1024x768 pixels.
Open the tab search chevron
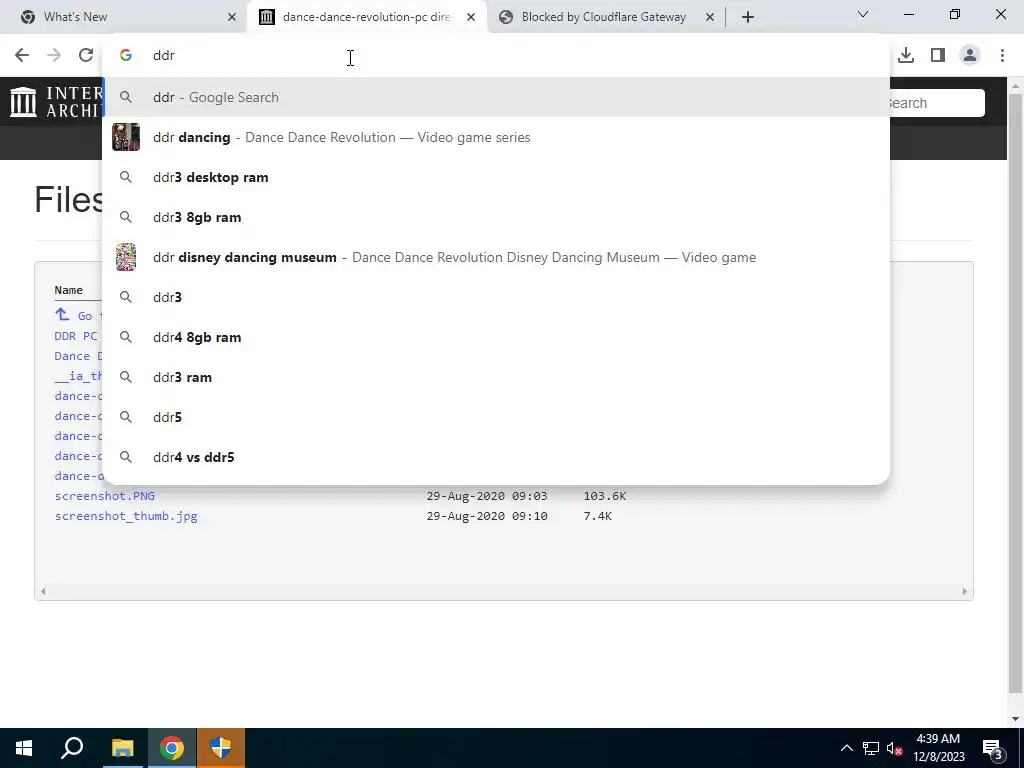863,14
